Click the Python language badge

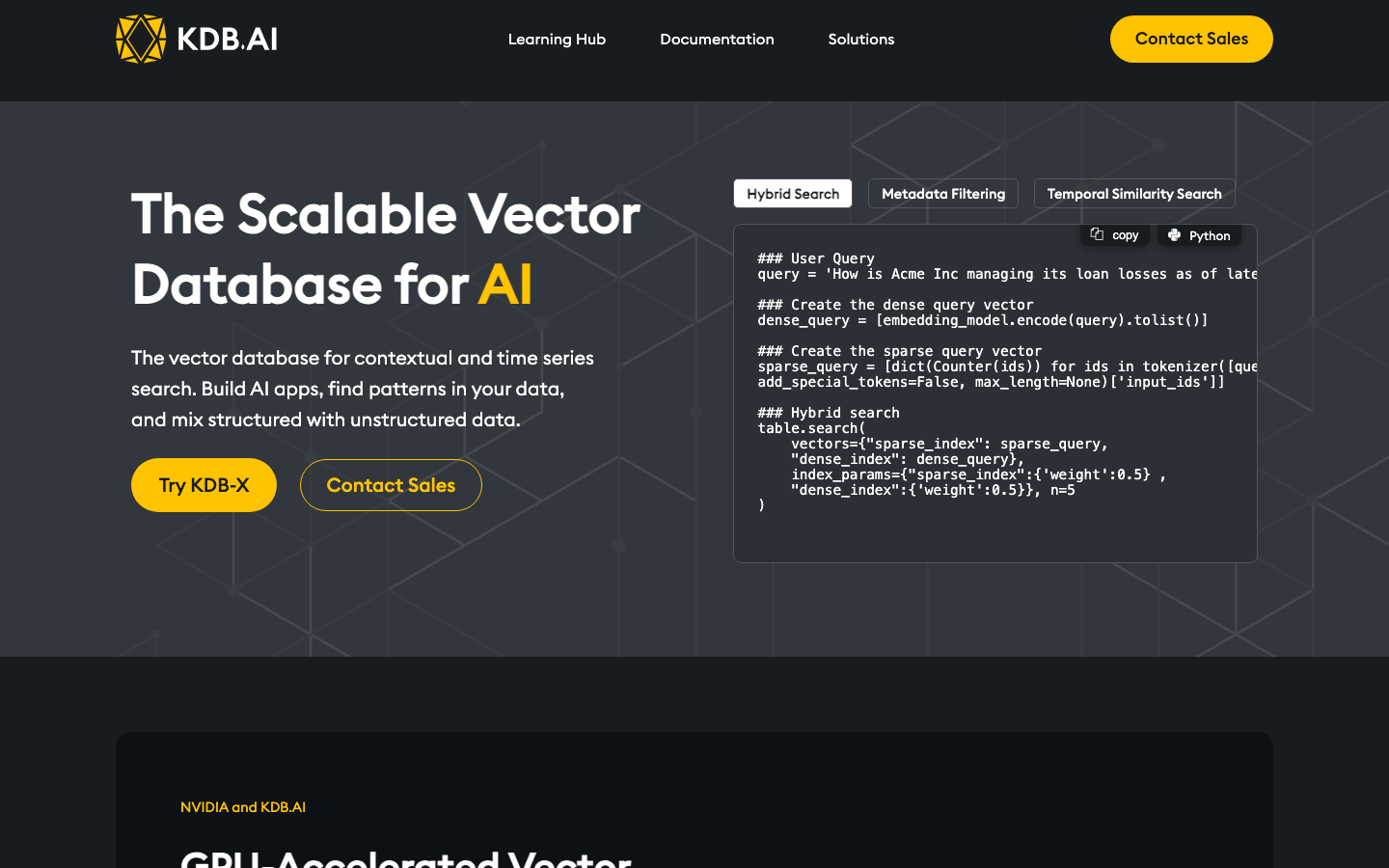1199,235
